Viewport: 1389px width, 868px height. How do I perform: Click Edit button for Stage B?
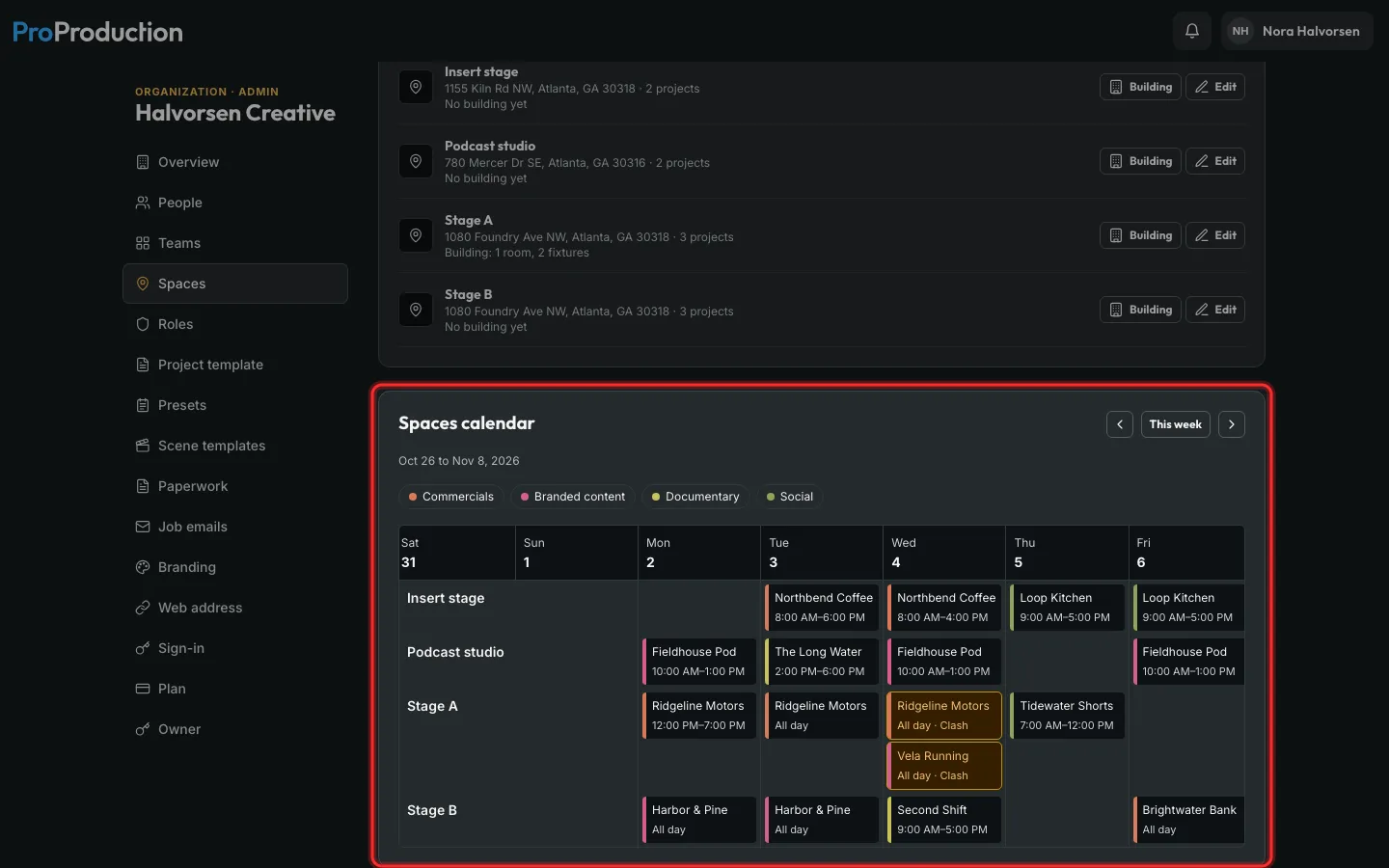point(1215,310)
